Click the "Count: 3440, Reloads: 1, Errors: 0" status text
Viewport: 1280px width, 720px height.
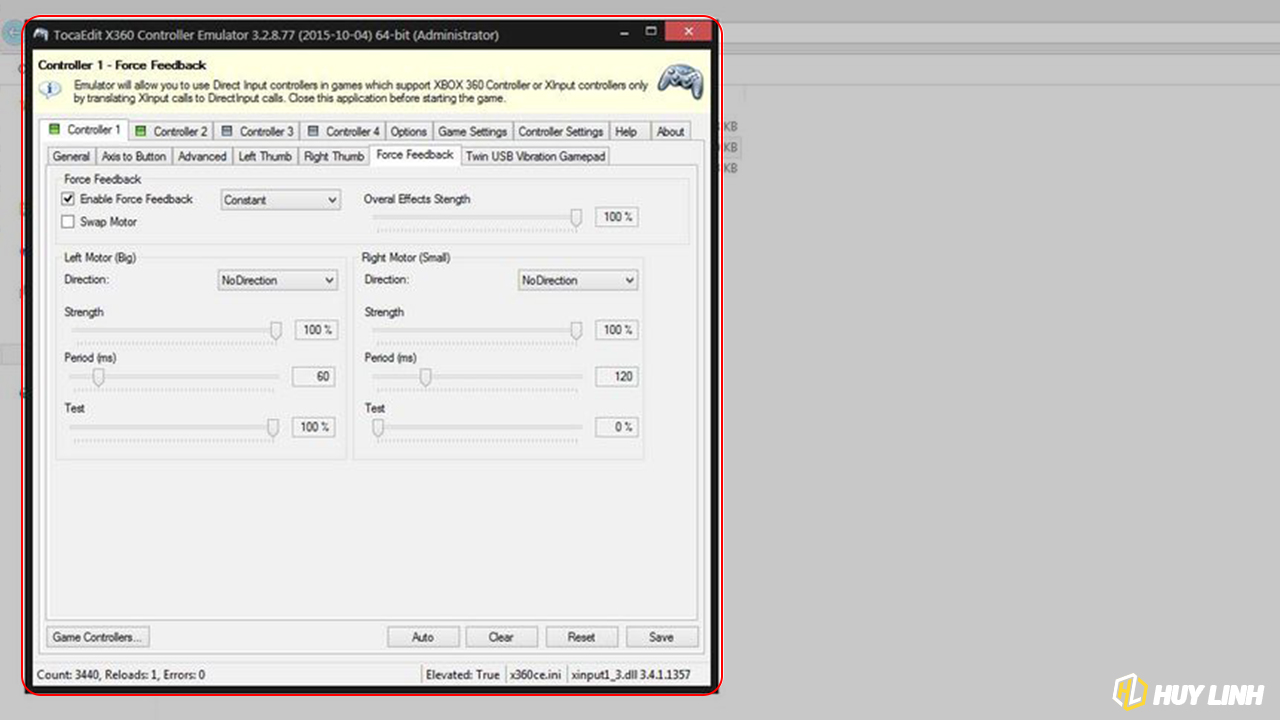[121, 675]
